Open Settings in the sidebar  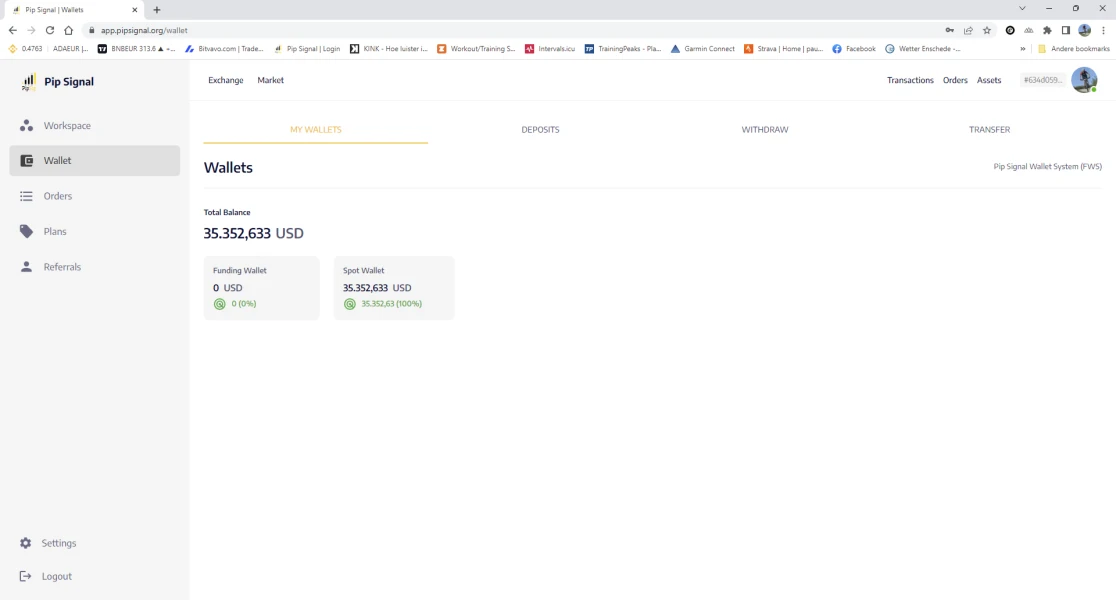pos(58,543)
